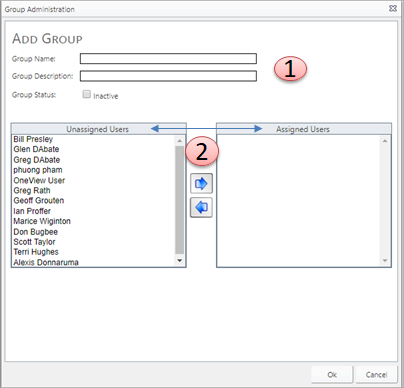The height and width of the screenshot is (388, 404).
Task: Toggle the Inactive group status checkbox
Action: [x=87, y=94]
